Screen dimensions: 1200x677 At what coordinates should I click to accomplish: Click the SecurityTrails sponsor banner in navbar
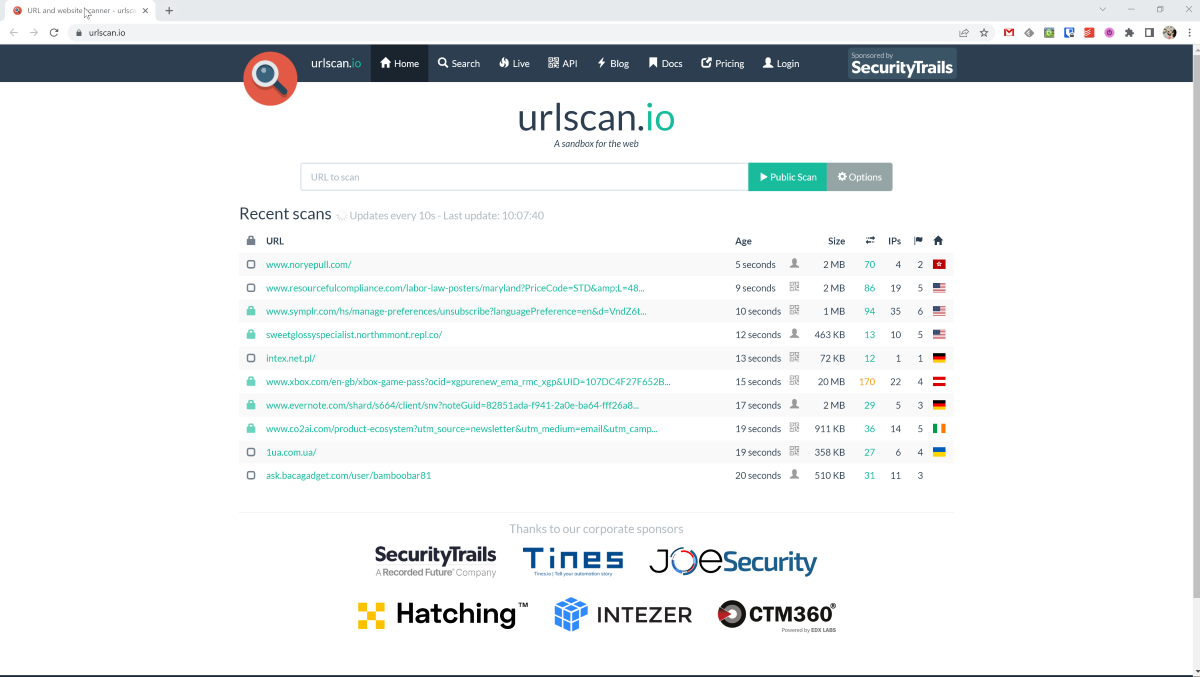[902, 63]
